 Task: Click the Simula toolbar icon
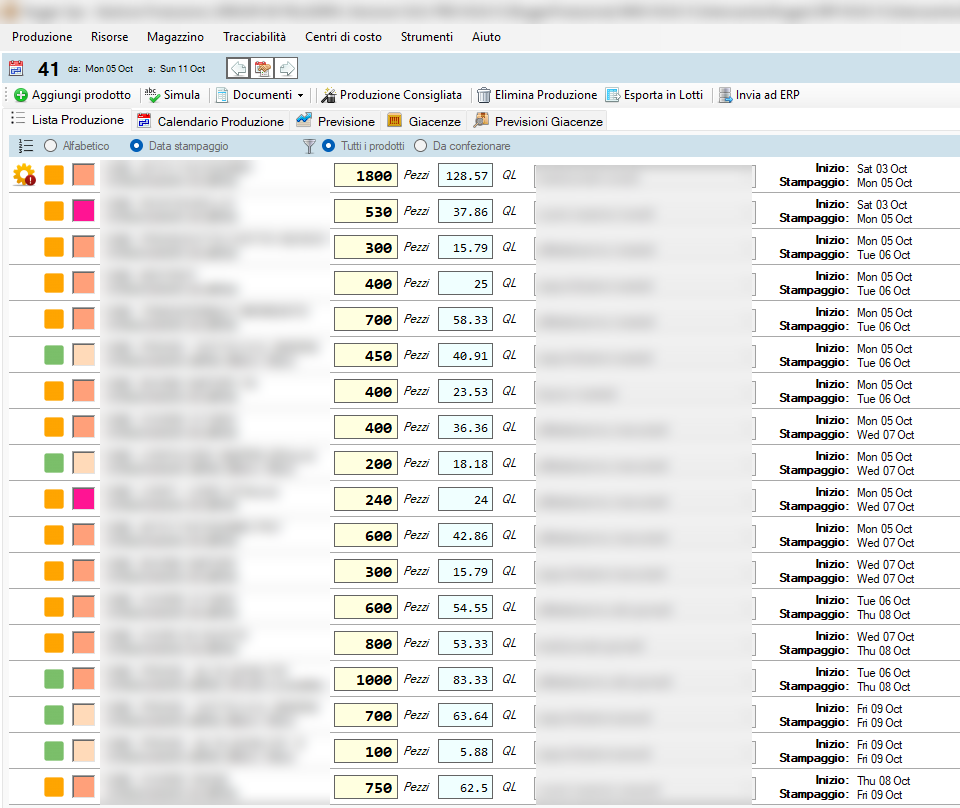pos(152,95)
